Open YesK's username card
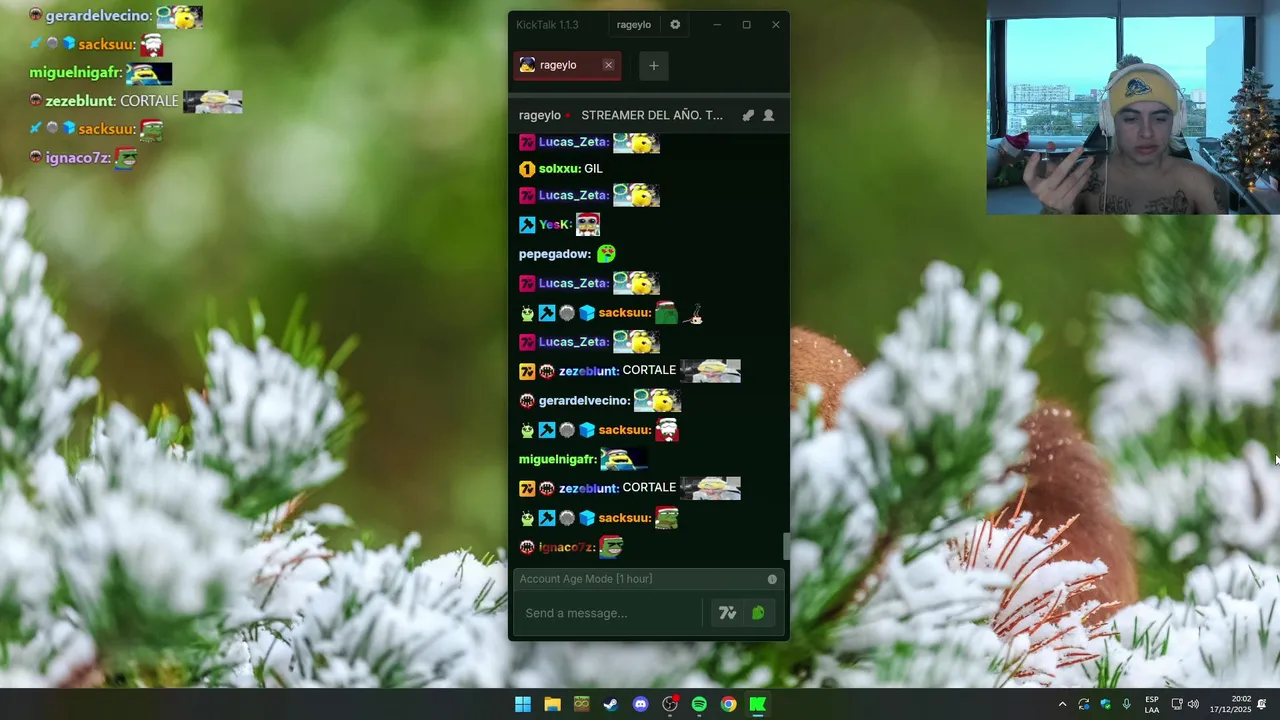This screenshot has height=720, width=1280. (554, 225)
